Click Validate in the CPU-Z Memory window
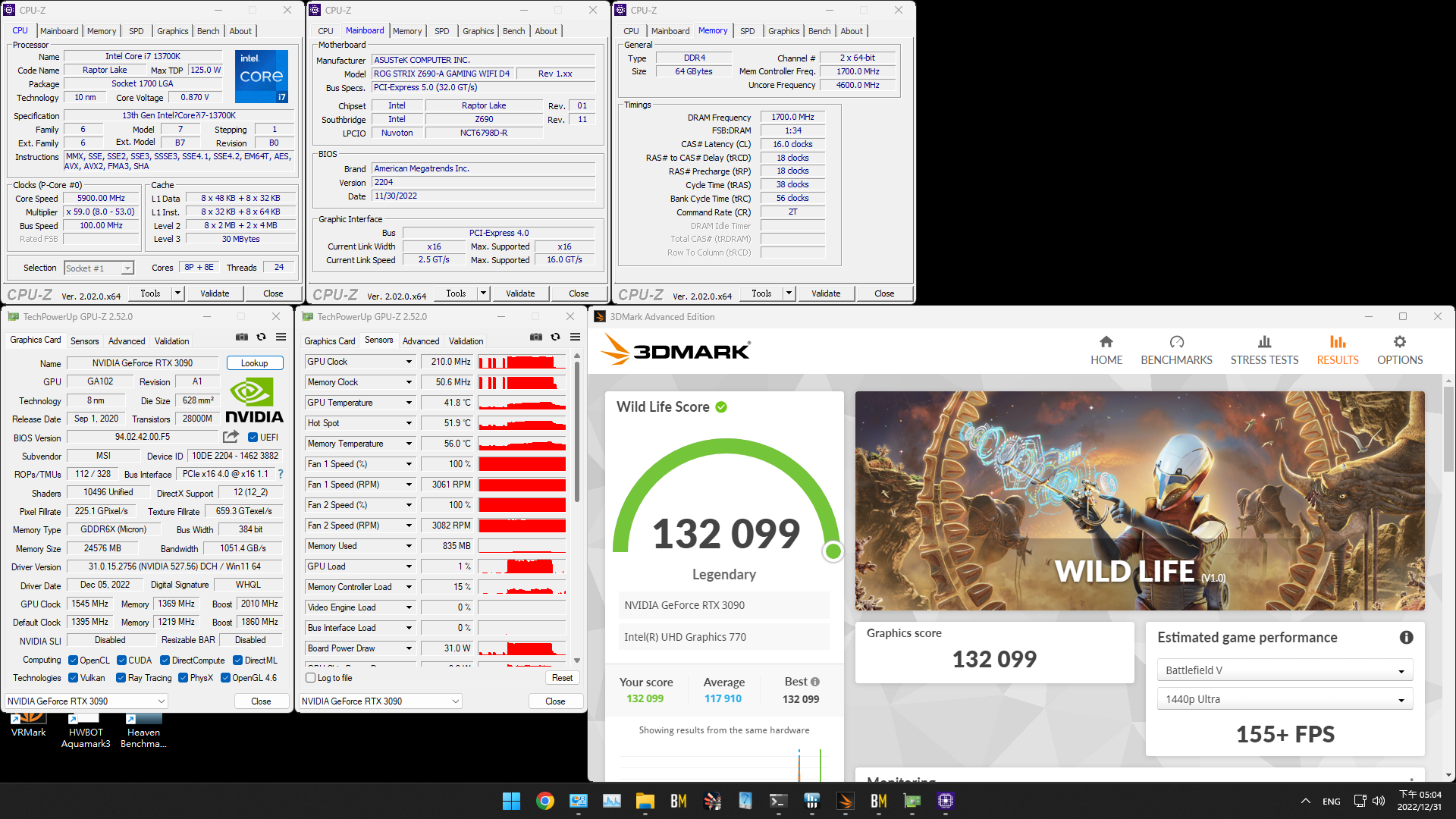The width and height of the screenshot is (1456, 819). point(826,293)
